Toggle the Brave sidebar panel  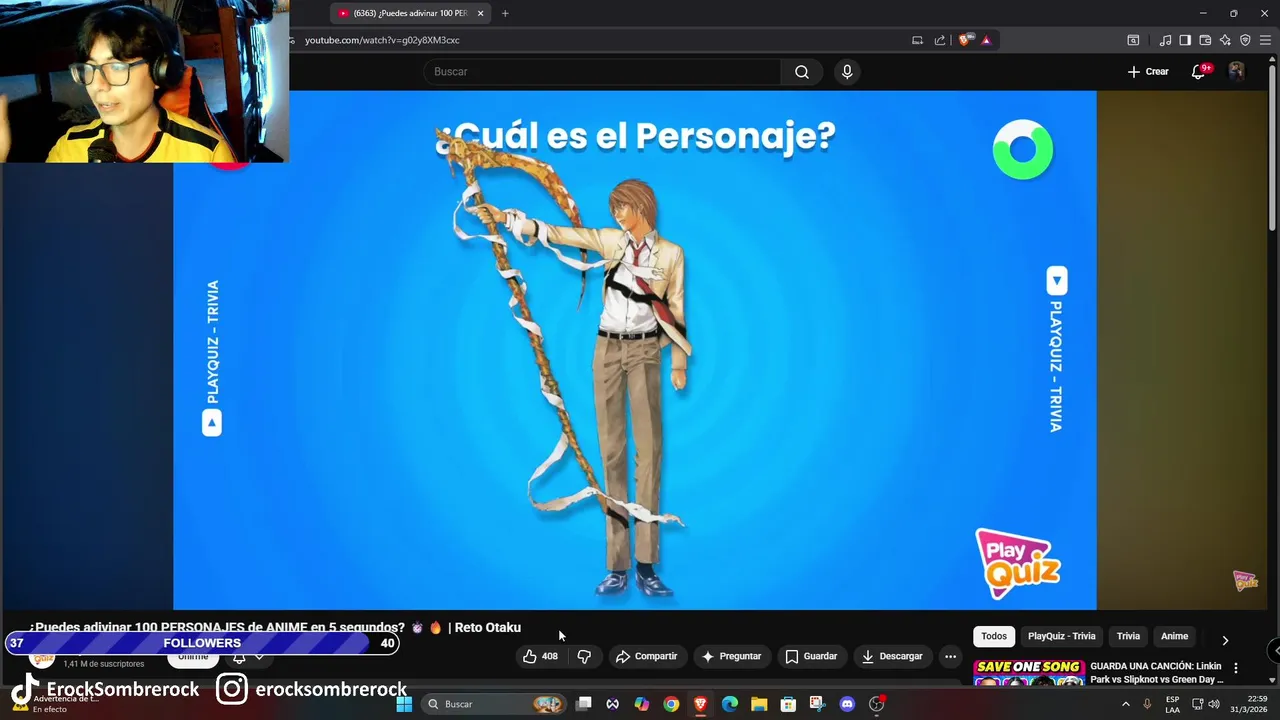pos(1185,40)
